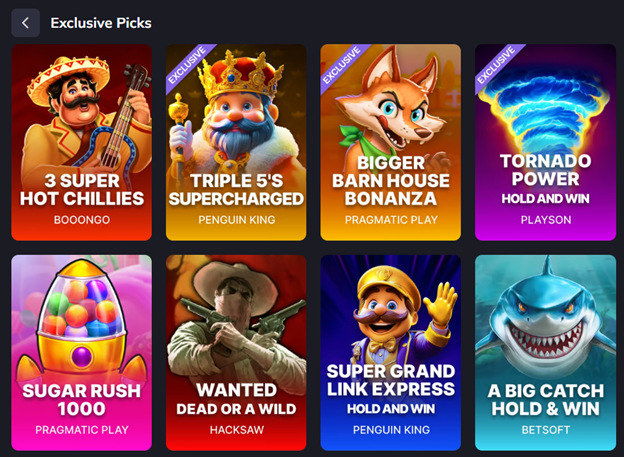
Task: Click the Hacksaw provider label
Action: point(236,430)
